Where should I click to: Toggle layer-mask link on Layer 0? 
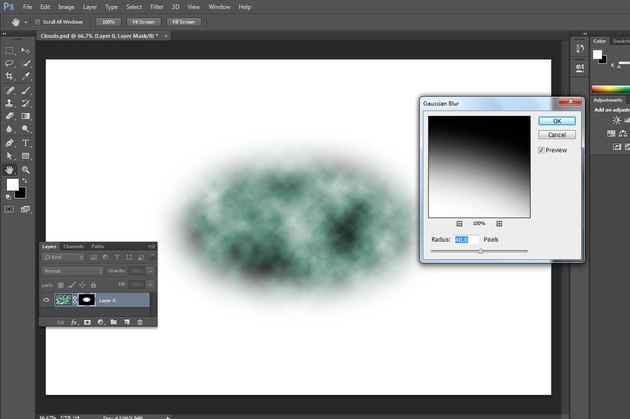pyautogui.click(x=75, y=300)
